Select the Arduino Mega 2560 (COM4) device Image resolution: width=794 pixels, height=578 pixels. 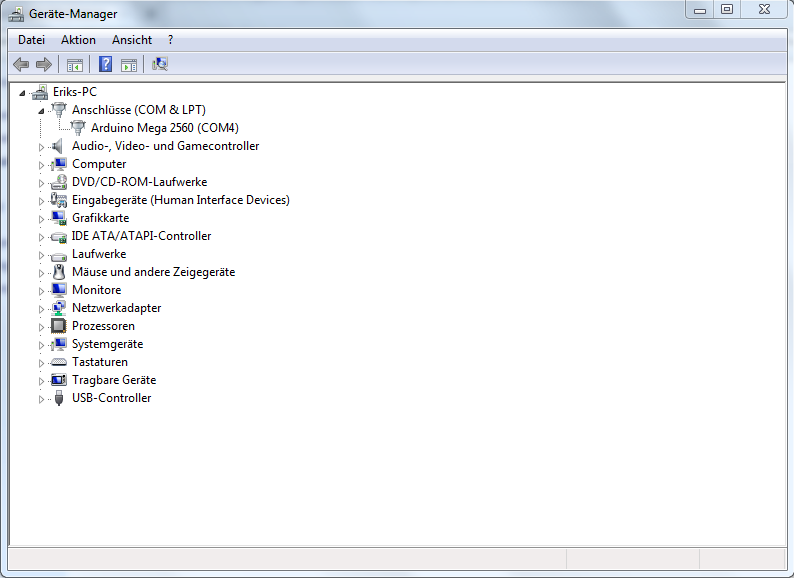pyautogui.click(x=164, y=128)
